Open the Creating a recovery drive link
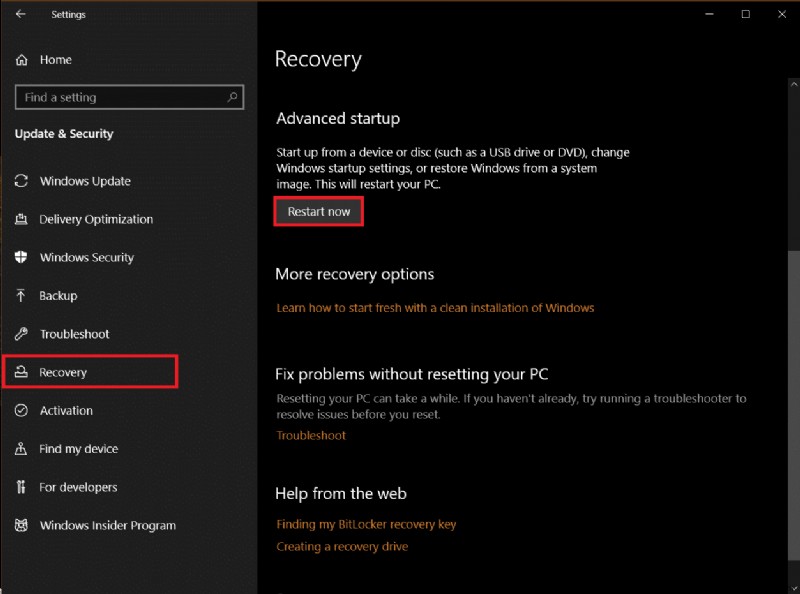 tap(341, 546)
